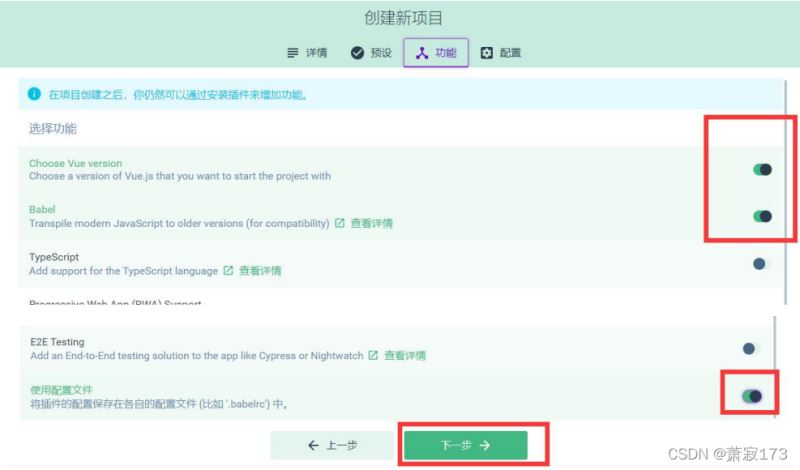Toggle the 使用配置文件 switch
Image resolution: width=800 pixels, height=470 pixels.
752,396
